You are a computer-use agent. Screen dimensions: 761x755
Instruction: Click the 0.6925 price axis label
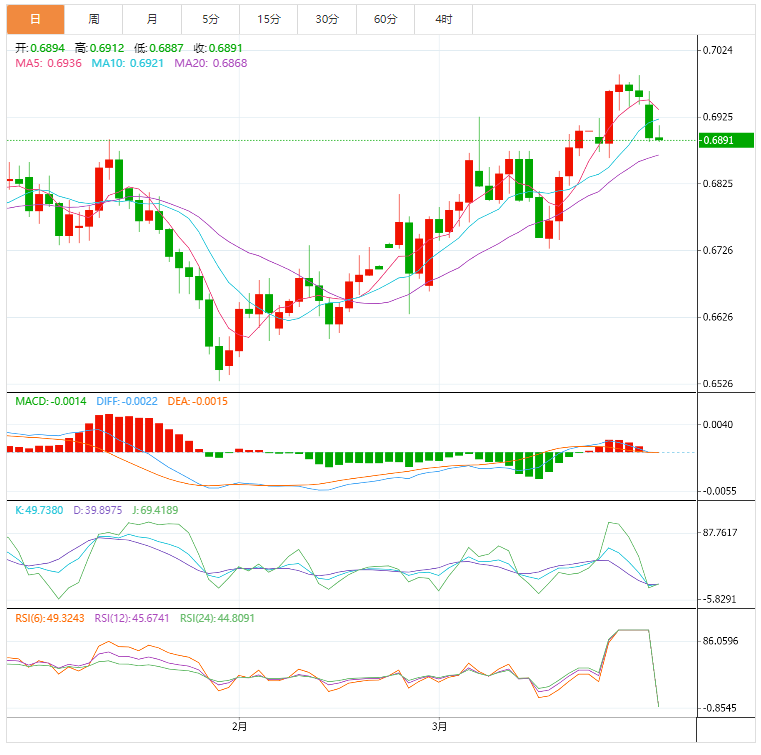click(718, 117)
